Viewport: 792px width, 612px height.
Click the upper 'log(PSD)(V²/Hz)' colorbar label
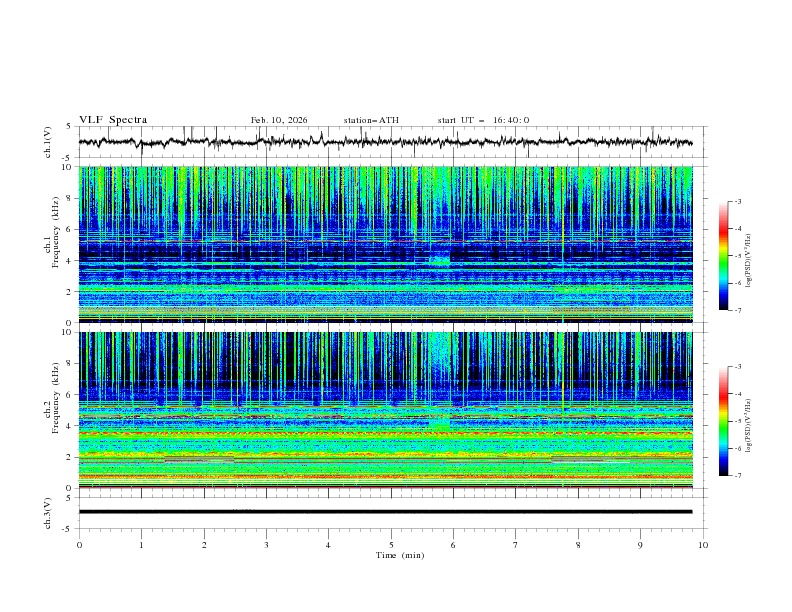749,261
